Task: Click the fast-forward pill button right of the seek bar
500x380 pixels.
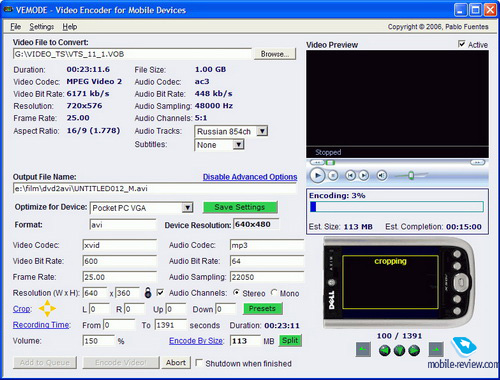Action: 478,162
